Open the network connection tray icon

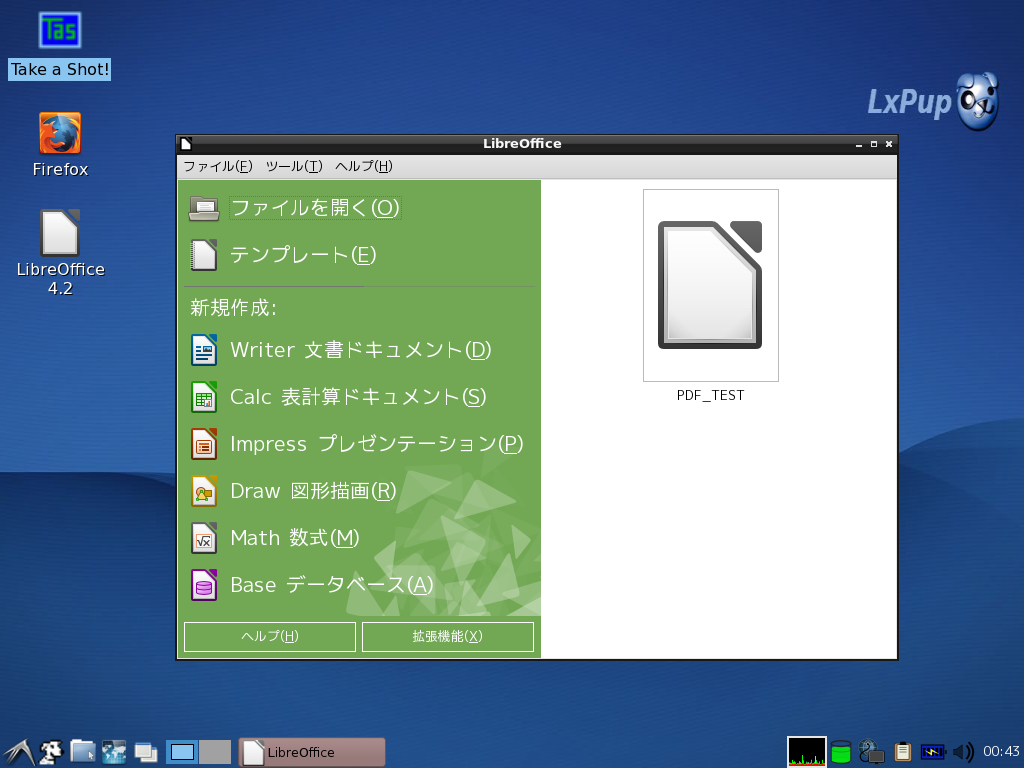coord(871,752)
